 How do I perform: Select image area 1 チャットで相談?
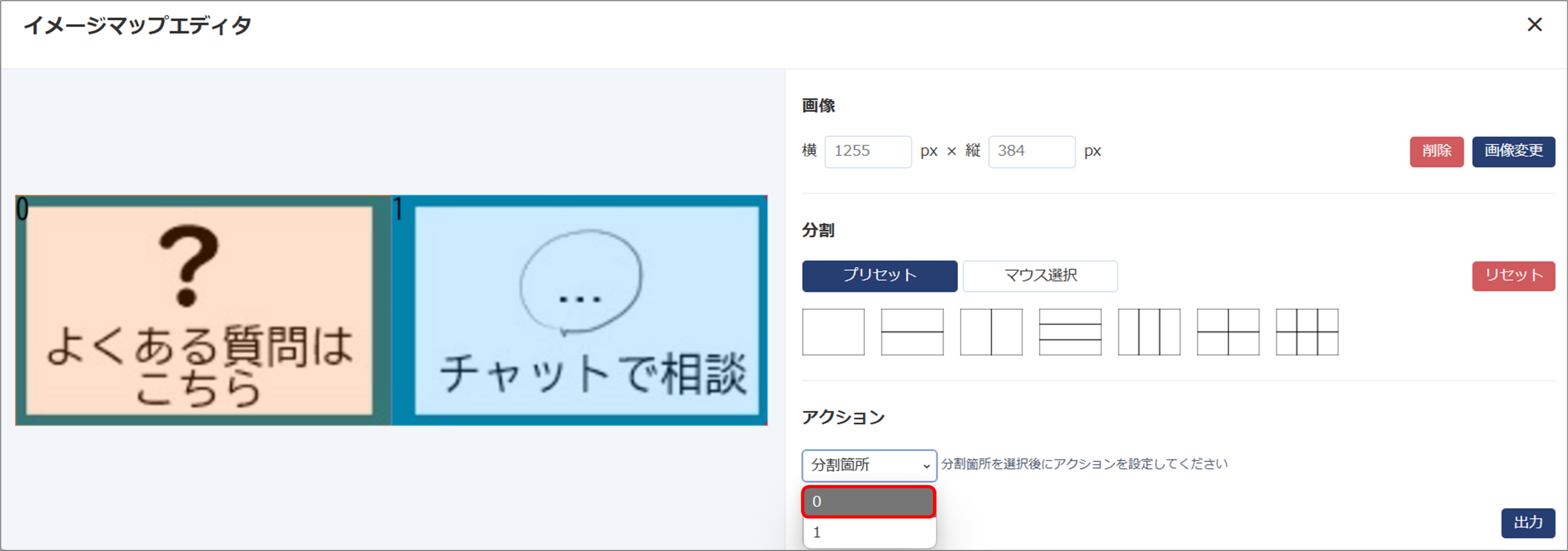point(579,311)
